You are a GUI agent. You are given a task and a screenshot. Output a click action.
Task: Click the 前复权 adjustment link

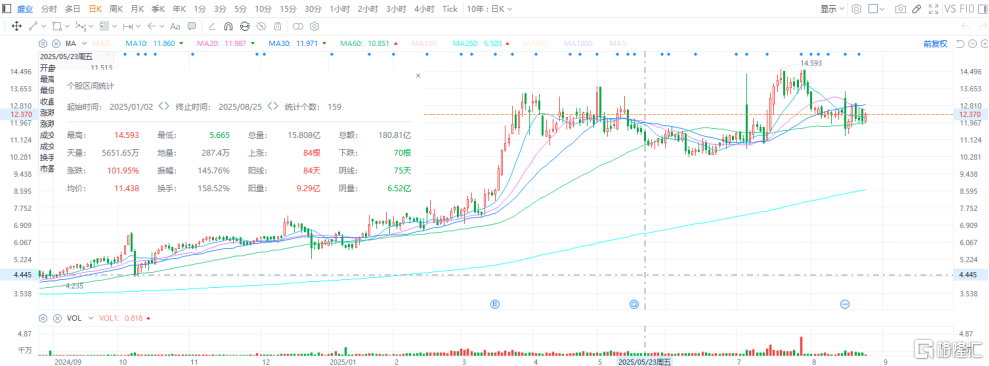[935, 44]
